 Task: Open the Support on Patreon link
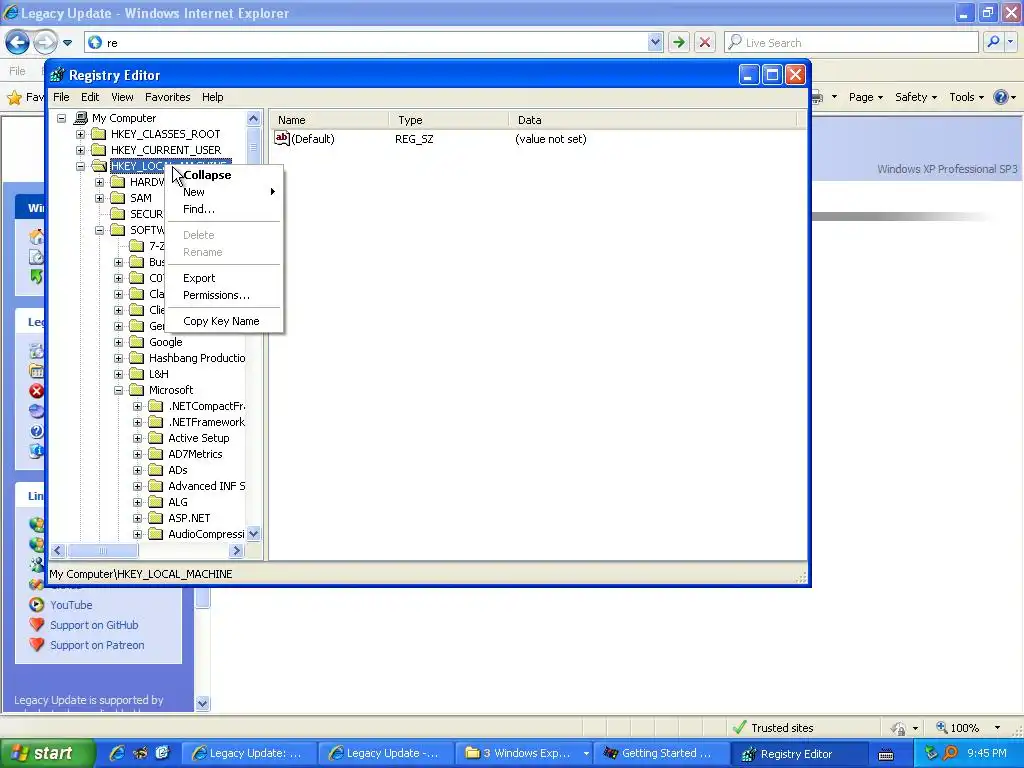coord(97,645)
